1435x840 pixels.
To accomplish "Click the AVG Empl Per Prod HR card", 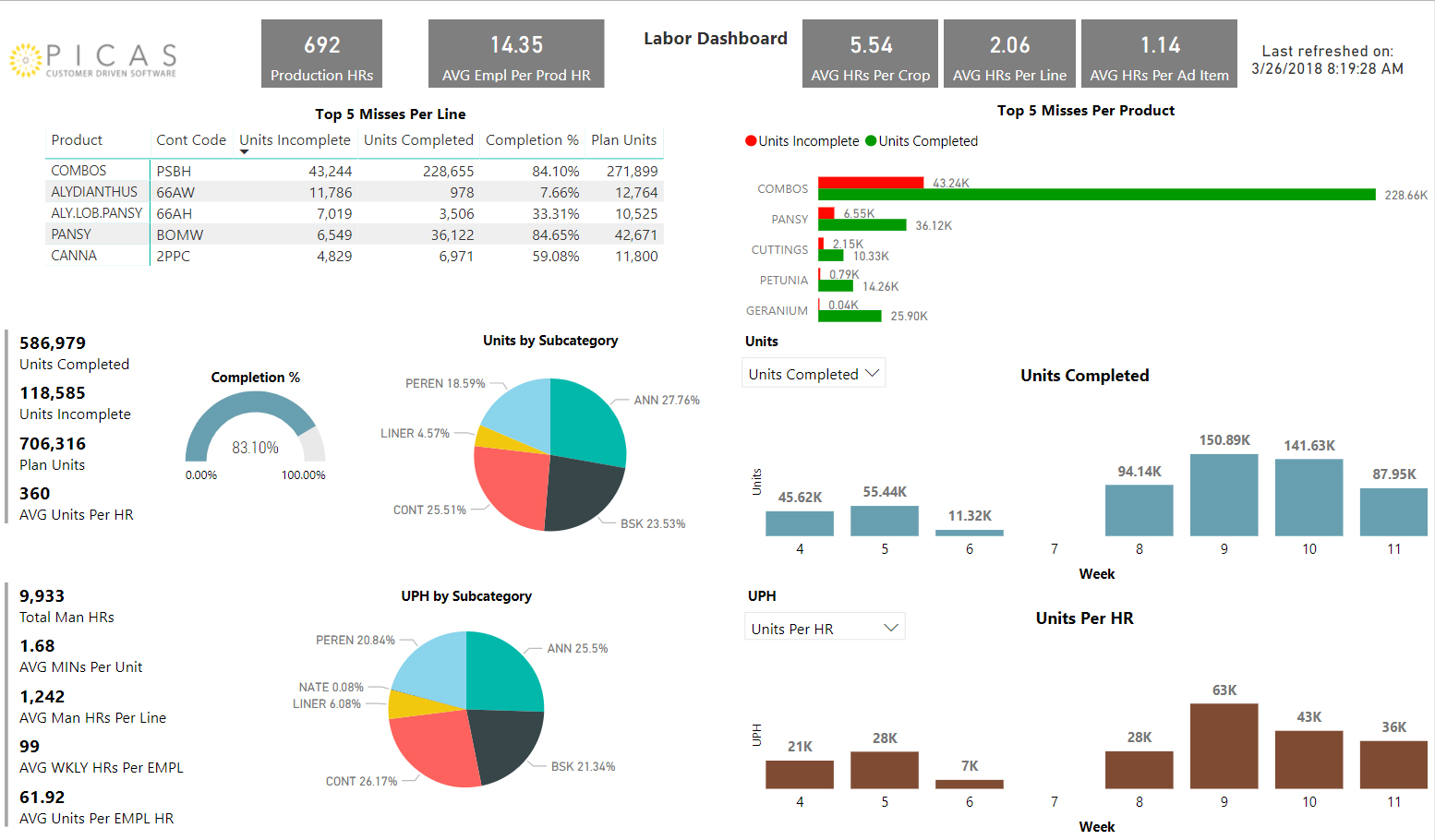I will pyautogui.click(x=516, y=54).
